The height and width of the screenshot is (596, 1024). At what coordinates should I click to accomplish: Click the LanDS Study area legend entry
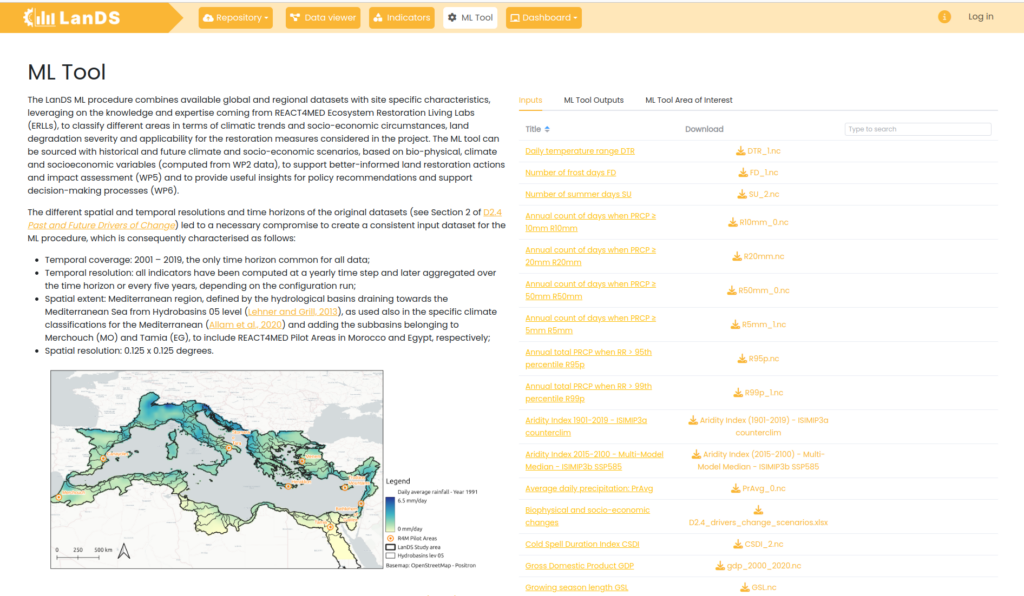[413, 547]
